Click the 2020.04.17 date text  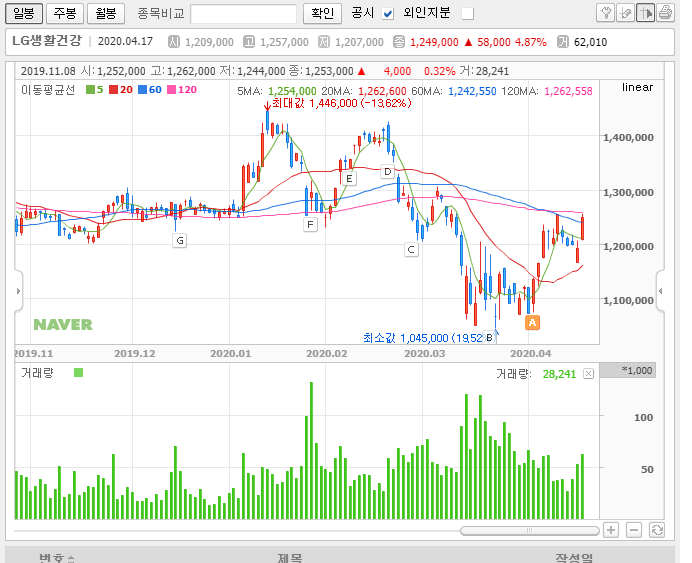point(125,41)
